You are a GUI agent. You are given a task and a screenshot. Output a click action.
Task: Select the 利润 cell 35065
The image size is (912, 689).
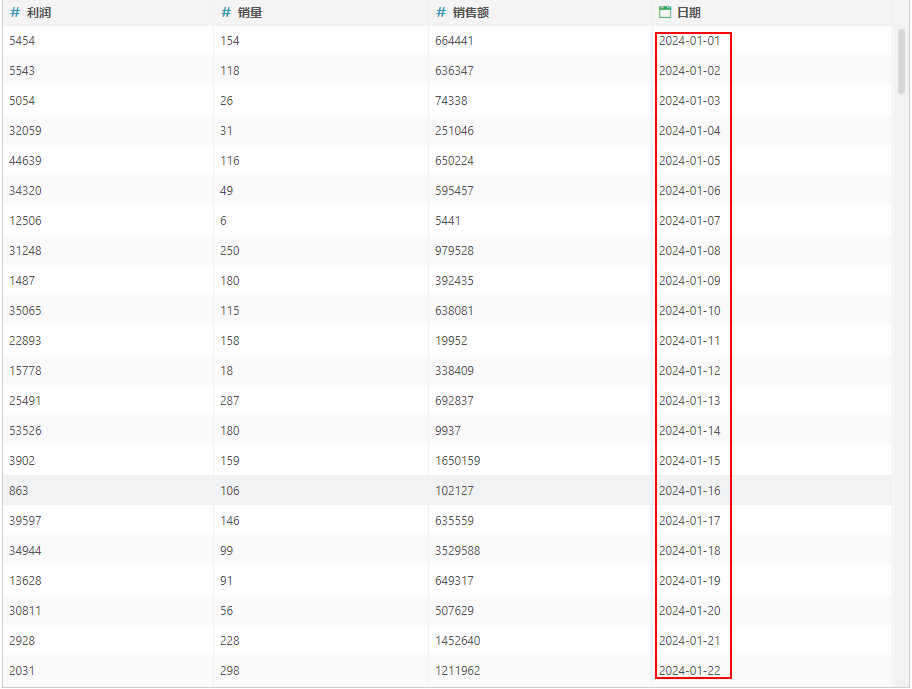(26, 310)
